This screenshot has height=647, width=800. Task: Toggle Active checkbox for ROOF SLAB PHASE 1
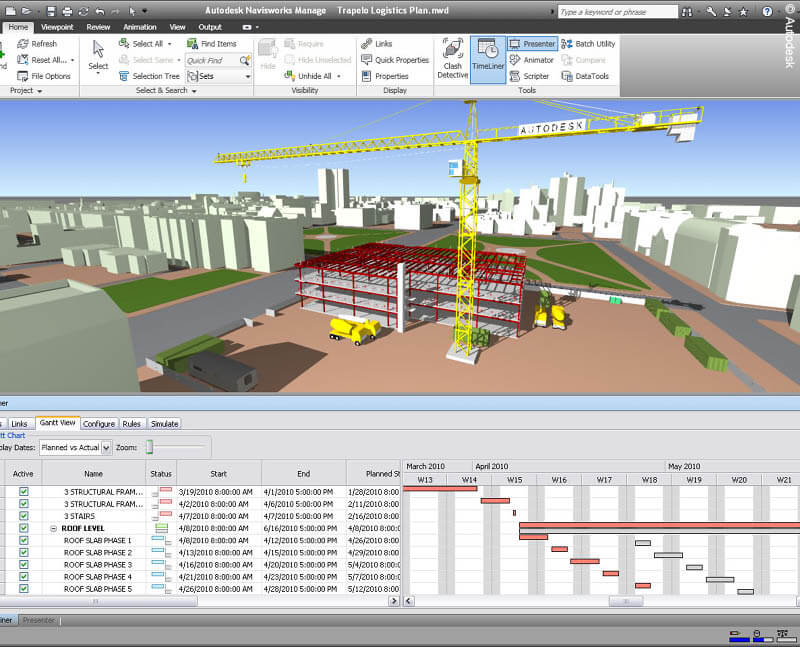pos(23,540)
